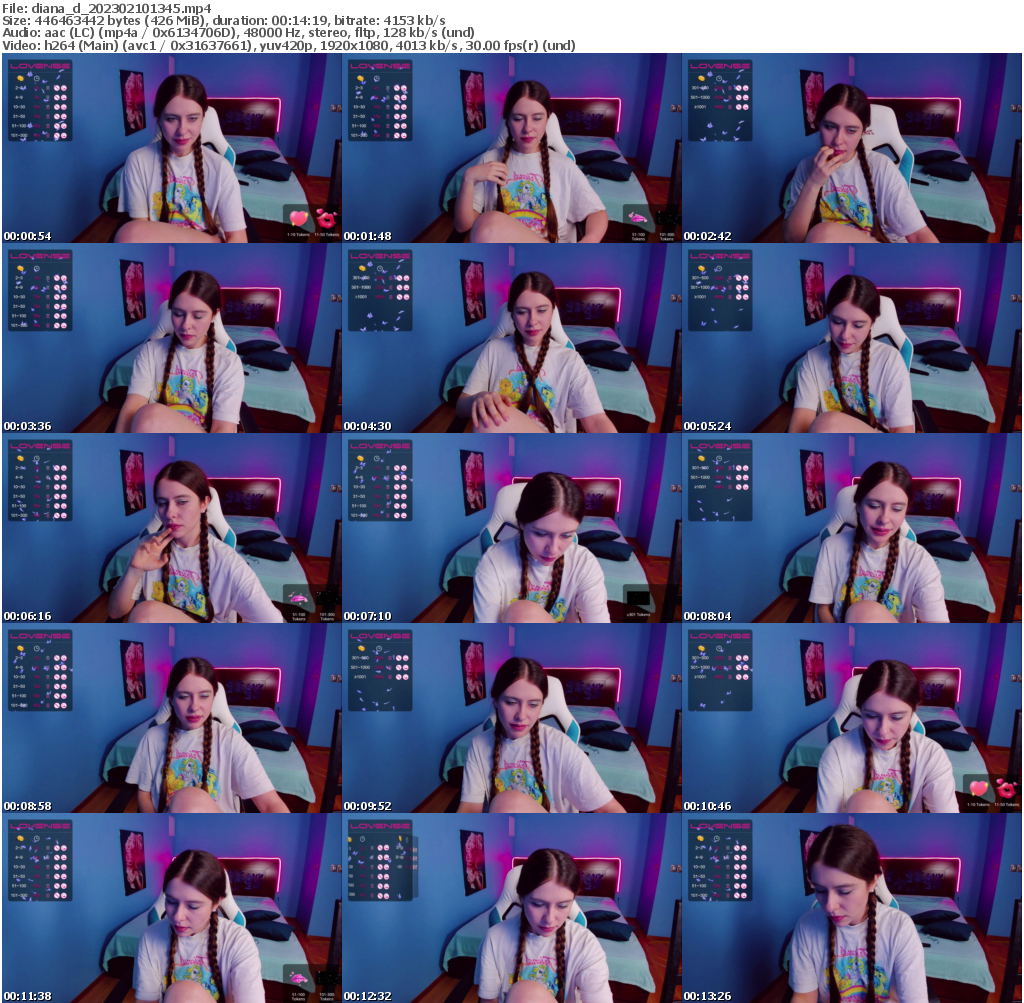The image size is (1024, 1003).
Task: Click the heart icon in the 00:10:46 frame
Action: (978, 788)
